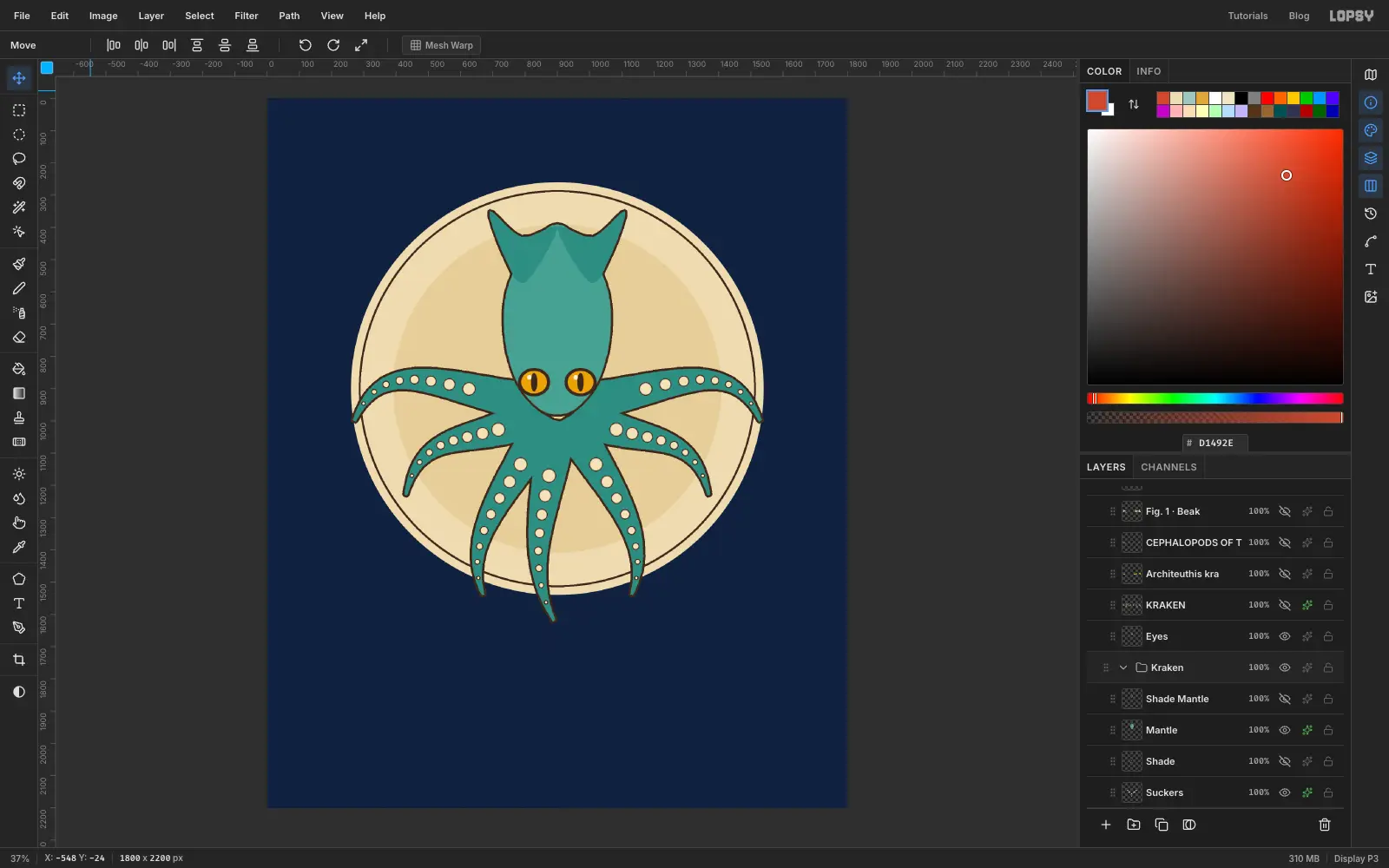The width and height of the screenshot is (1389, 868).
Task: Delete the layer with the trash icon
Action: tap(1325, 825)
